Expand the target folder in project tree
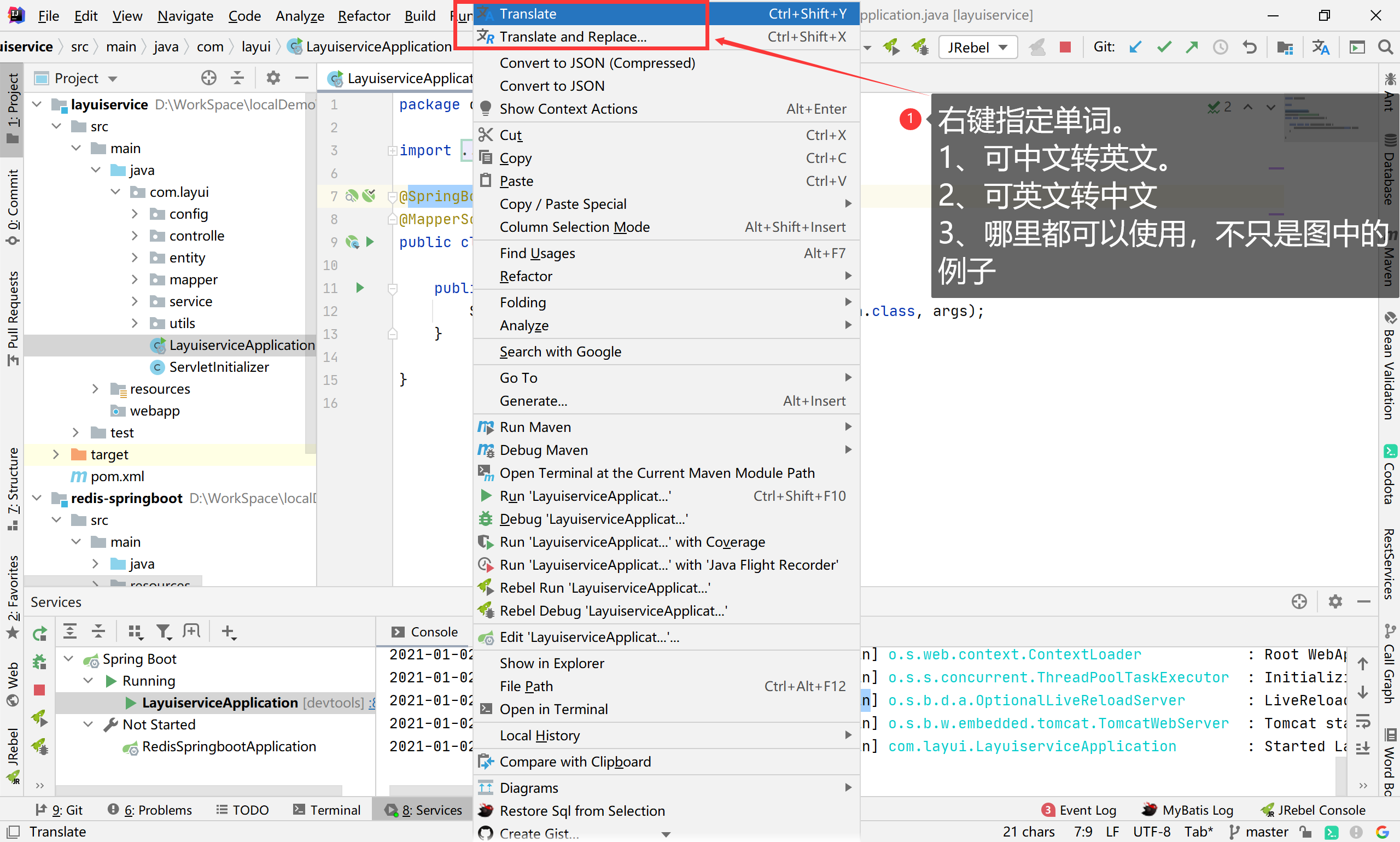 click(x=56, y=454)
